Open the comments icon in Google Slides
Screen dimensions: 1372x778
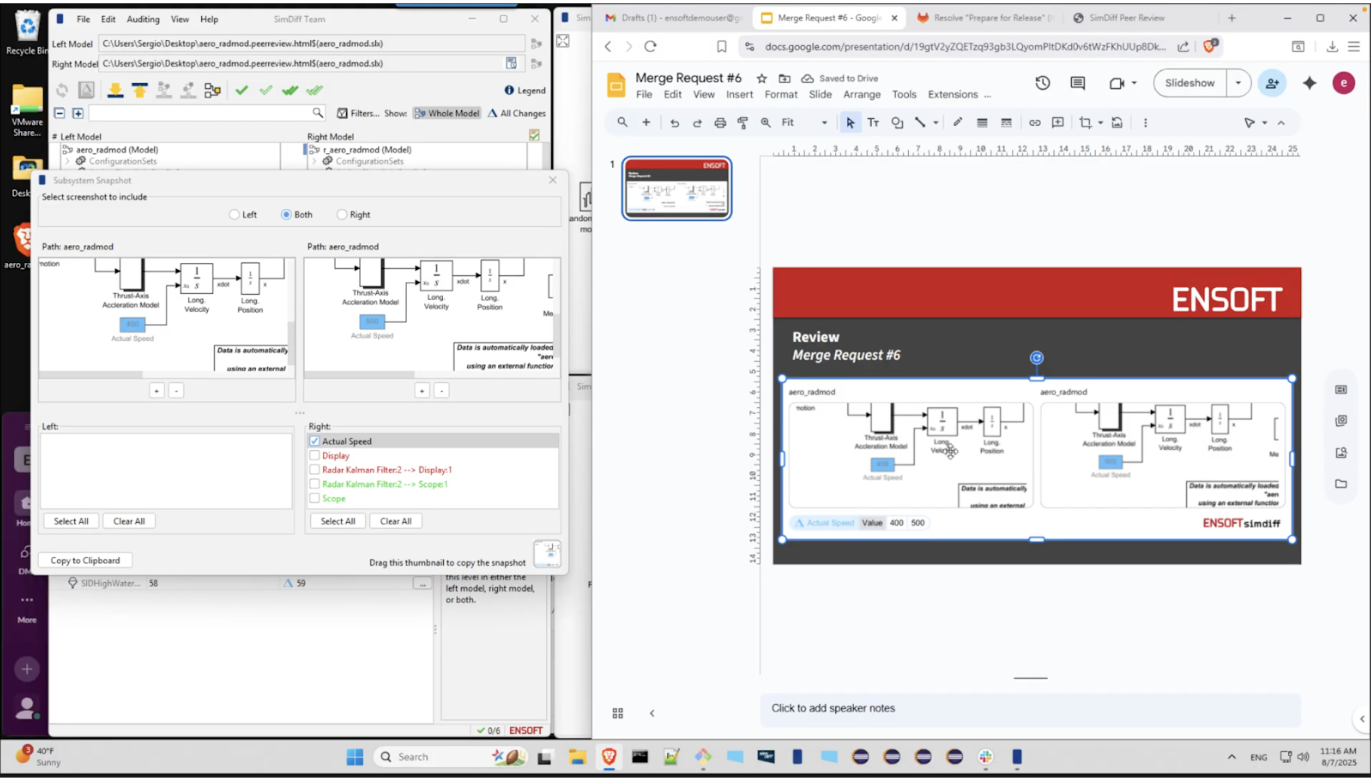point(1077,83)
